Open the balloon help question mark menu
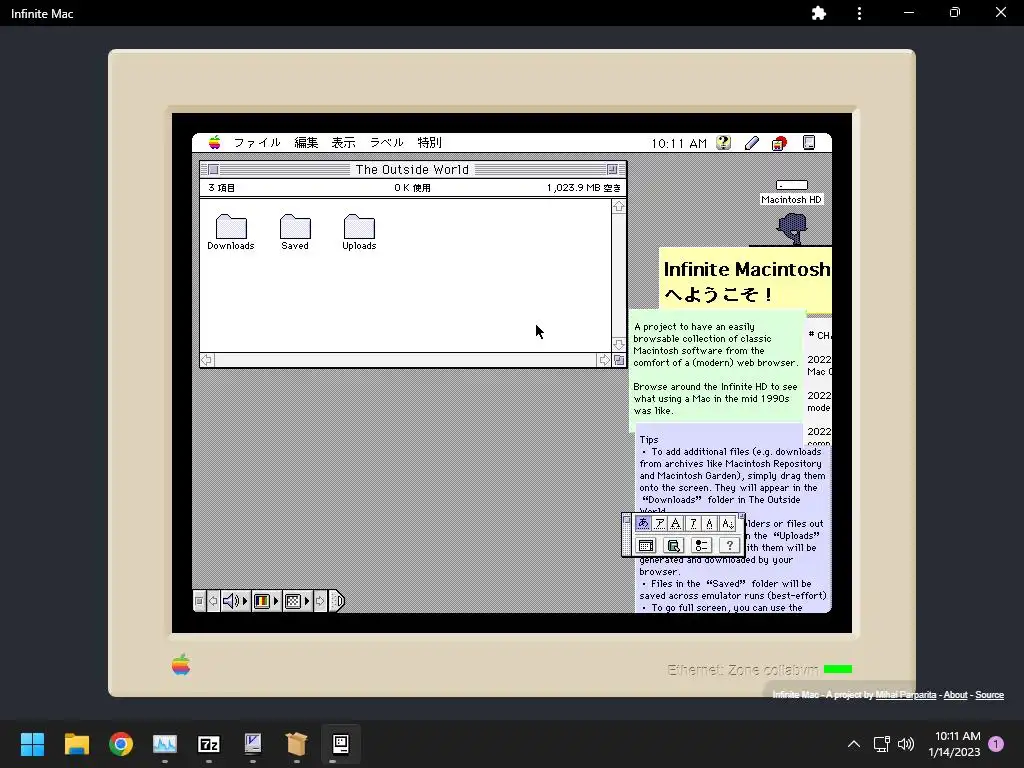This screenshot has height=768, width=1024. tap(724, 142)
